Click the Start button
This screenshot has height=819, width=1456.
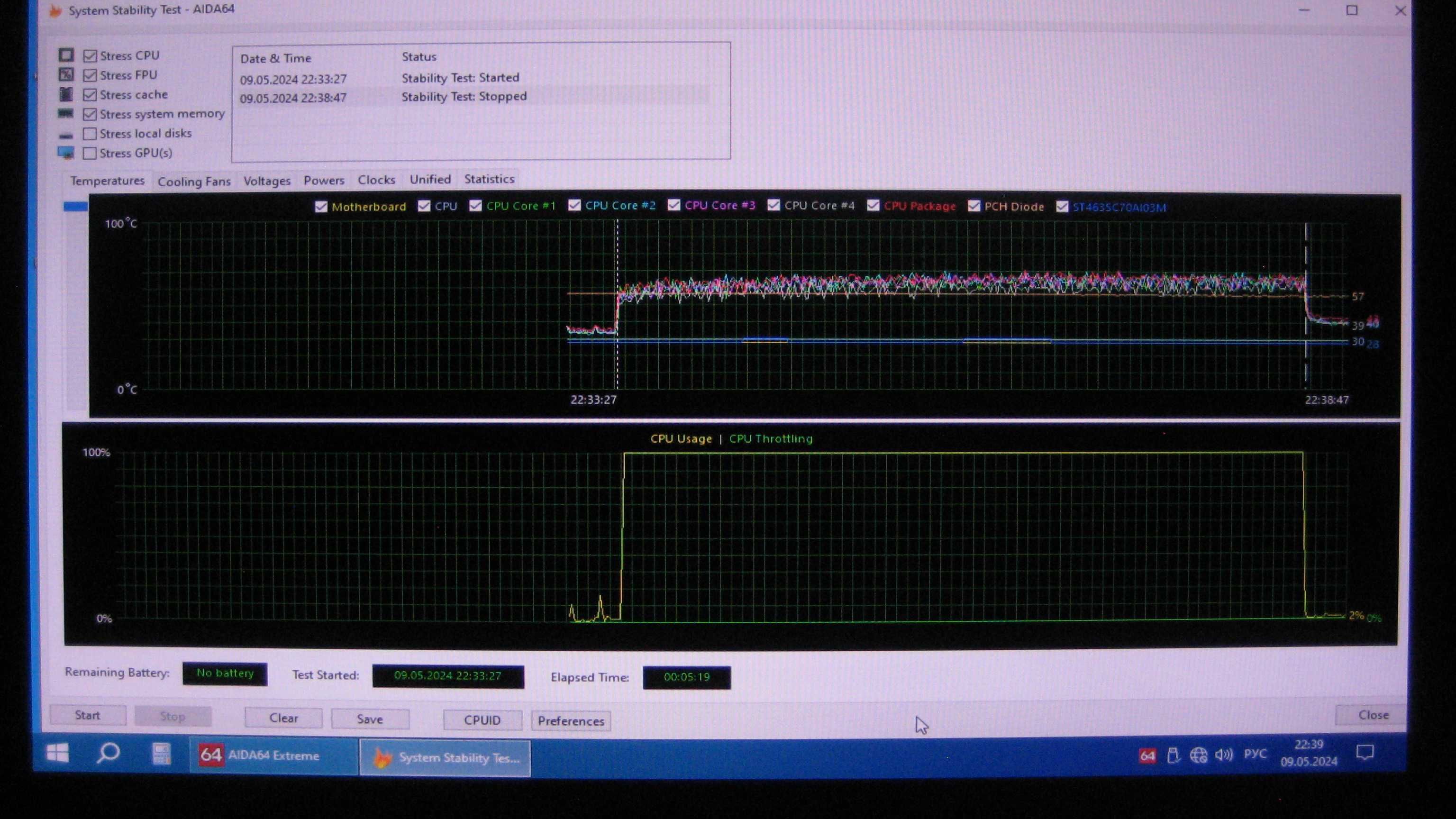coord(88,716)
